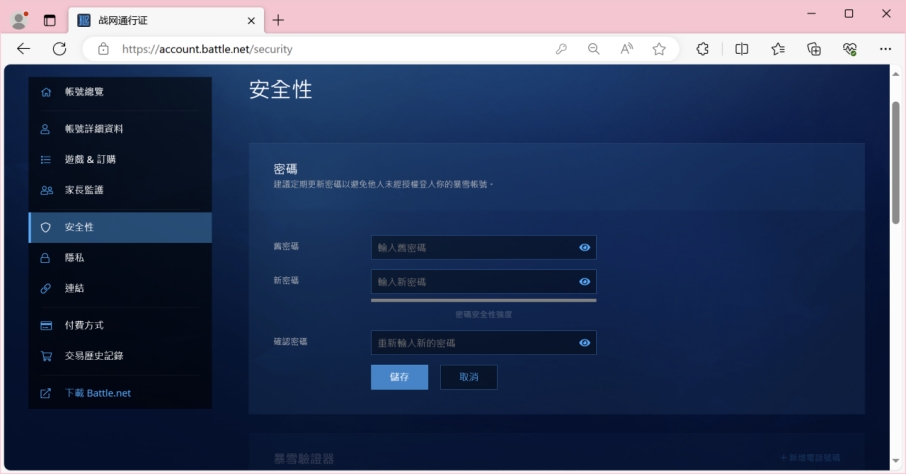Screen dimensions: 906x474
Task: Open 帳號總覽 in sidebar
Action: (120, 92)
